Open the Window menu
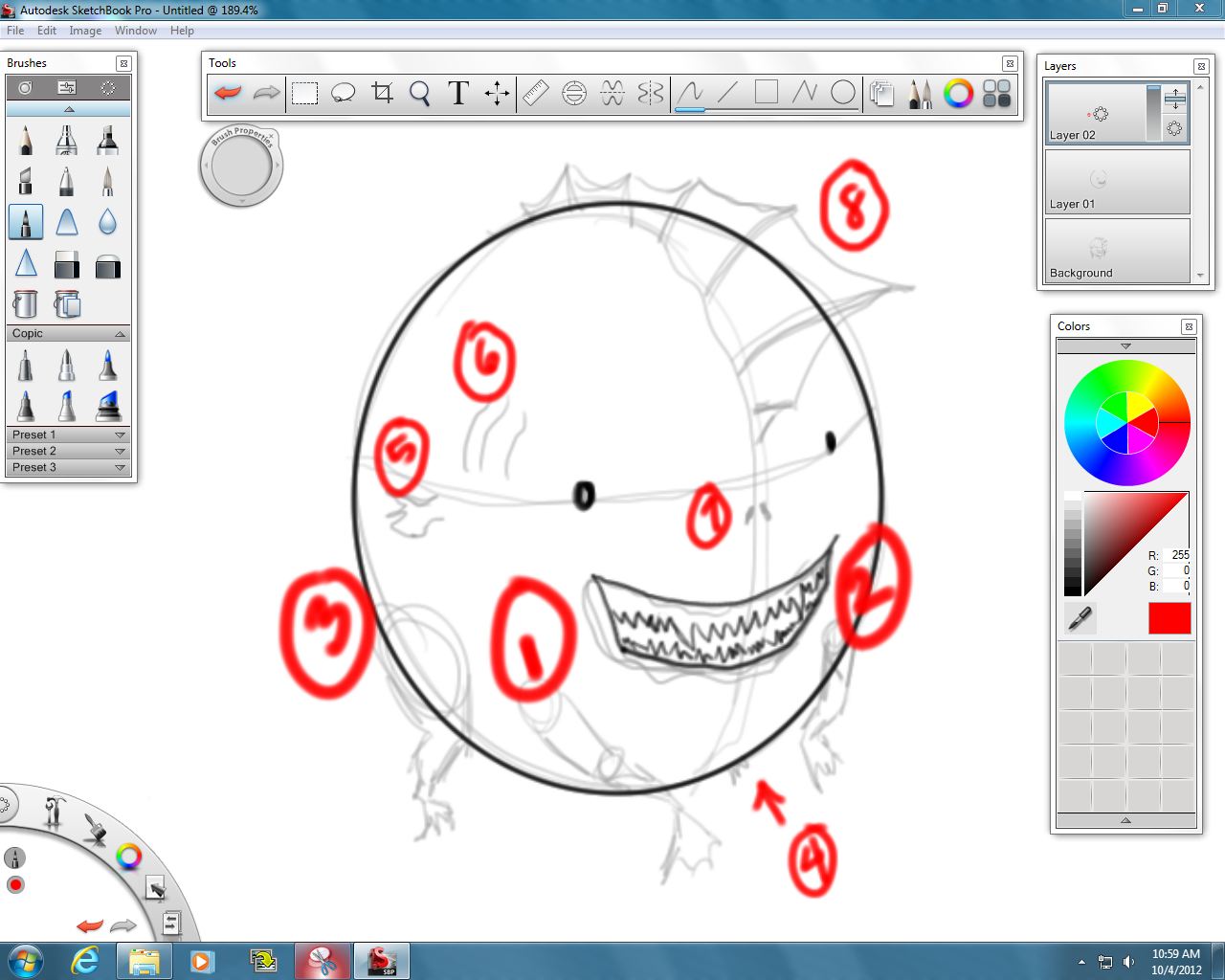1225x980 pixels. tap(135, 30)
